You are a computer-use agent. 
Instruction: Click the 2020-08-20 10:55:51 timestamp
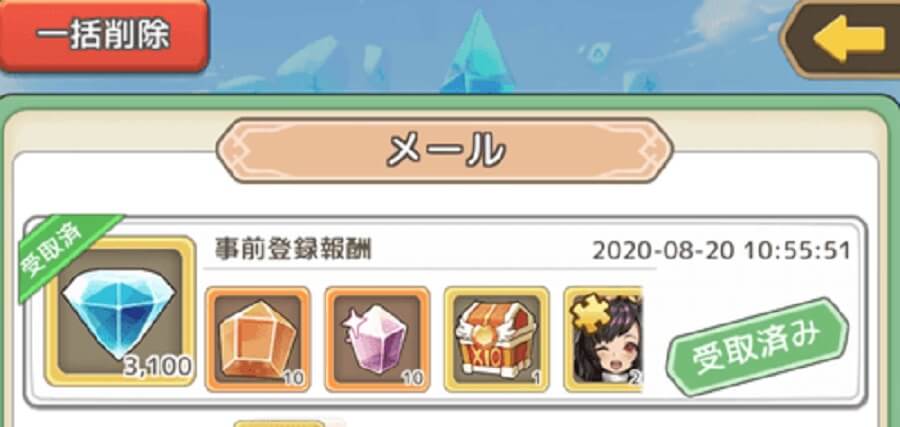[x=721, y=251]
